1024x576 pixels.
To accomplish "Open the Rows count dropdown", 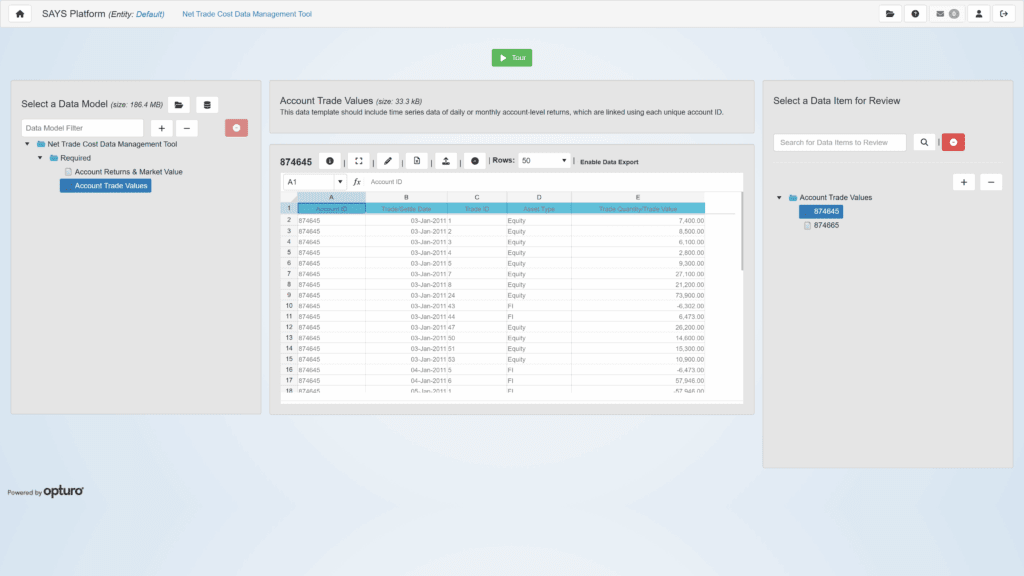I will click(x=545, y=161).
